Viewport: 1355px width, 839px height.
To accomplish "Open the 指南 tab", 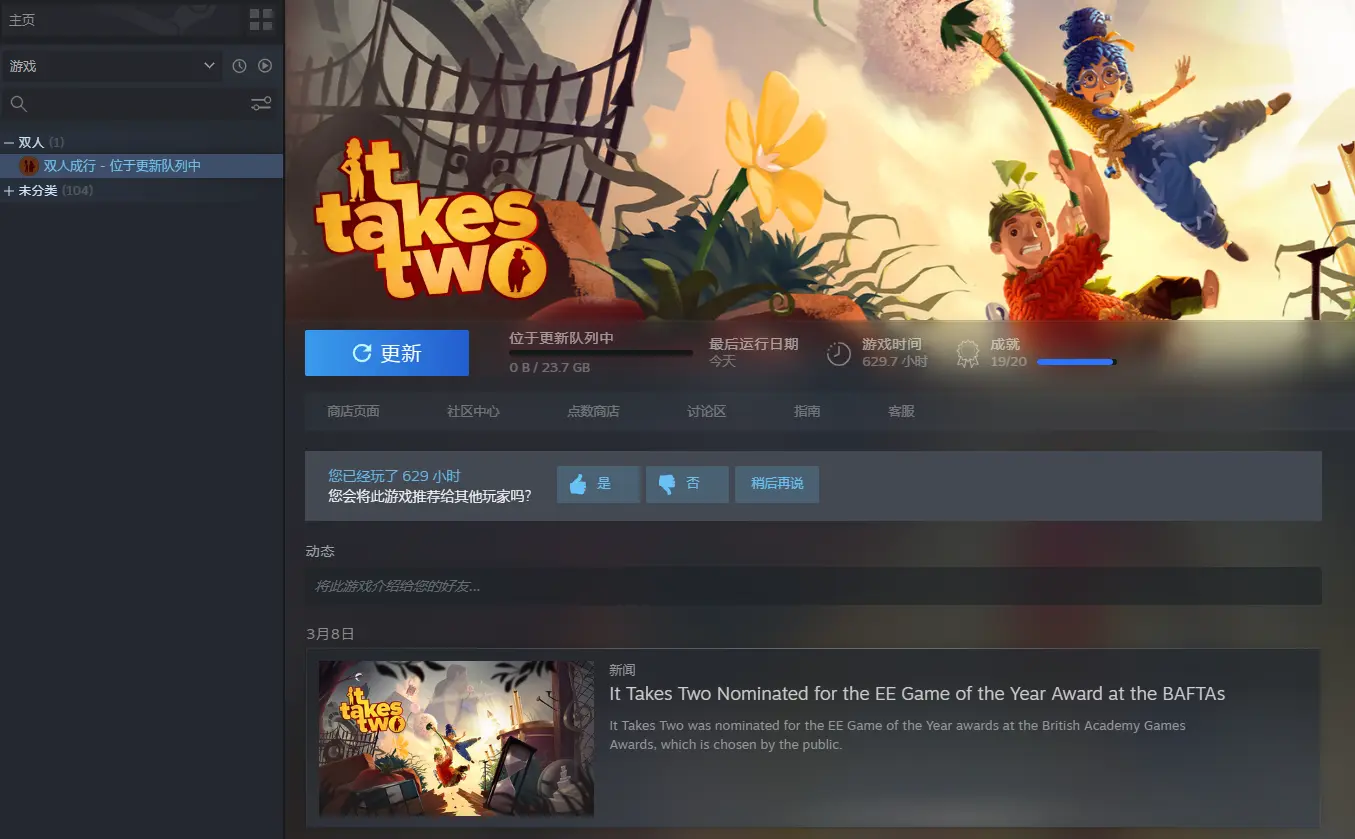I will [807, 411].
